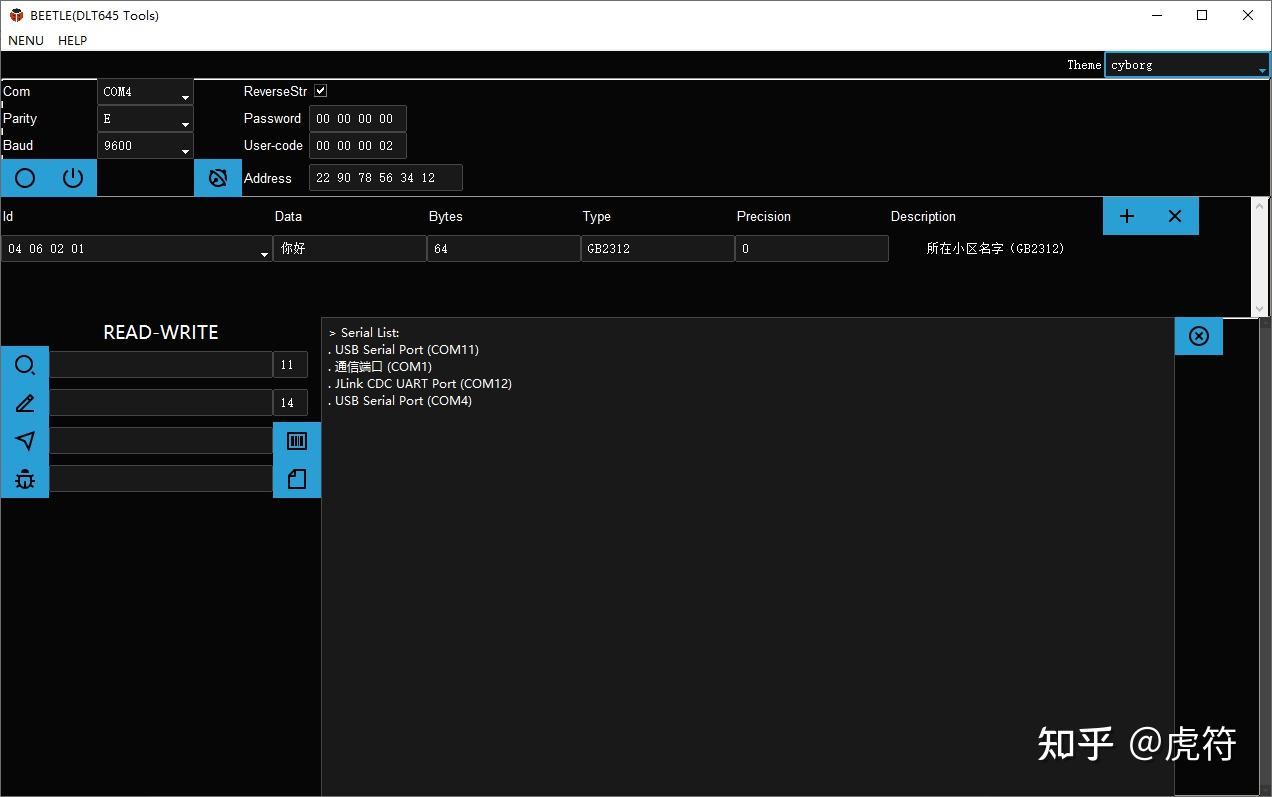Click the Serial List header line
This screenshot has width=1272, height=797.
[x=364, y=333]
